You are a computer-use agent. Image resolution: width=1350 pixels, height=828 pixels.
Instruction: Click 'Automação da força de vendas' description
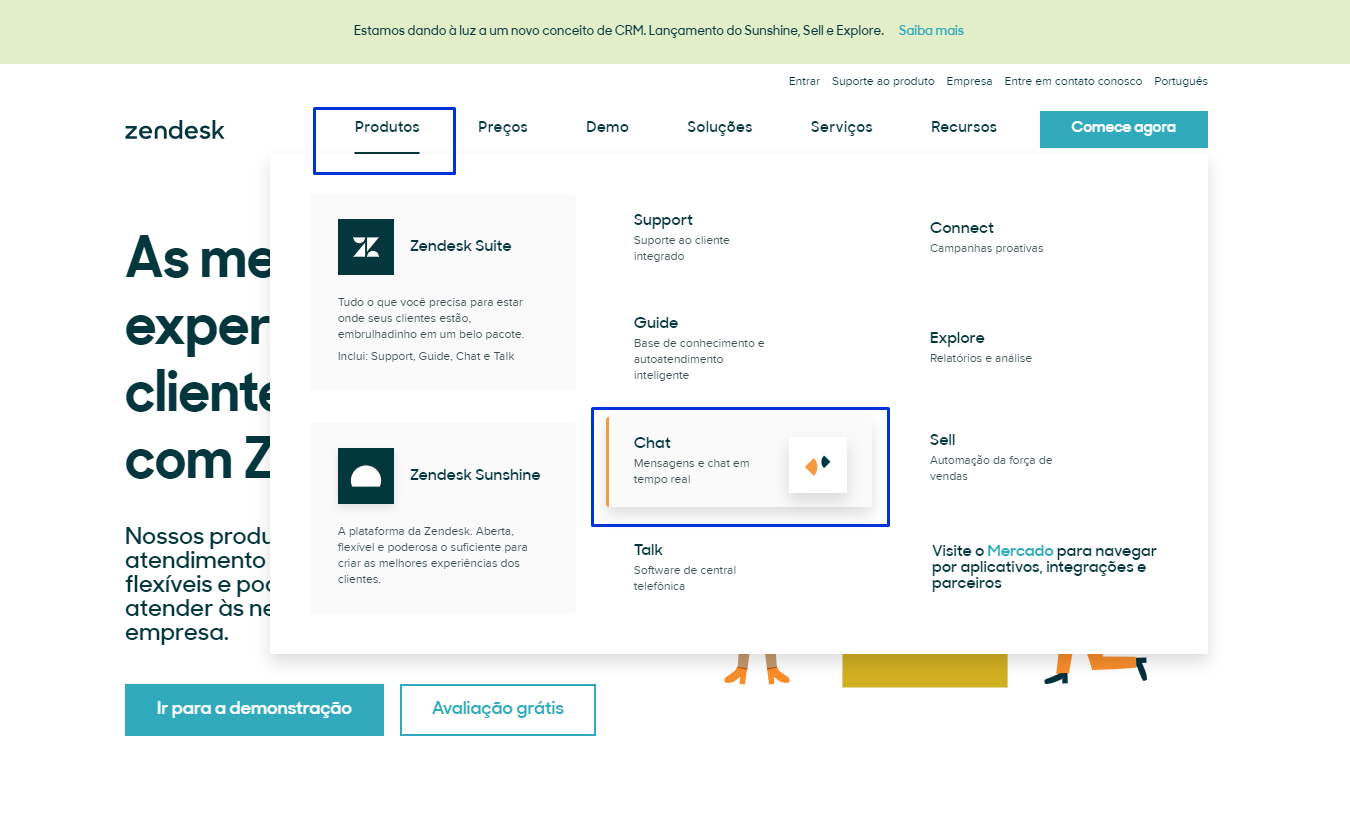click(x=991, y=468)
